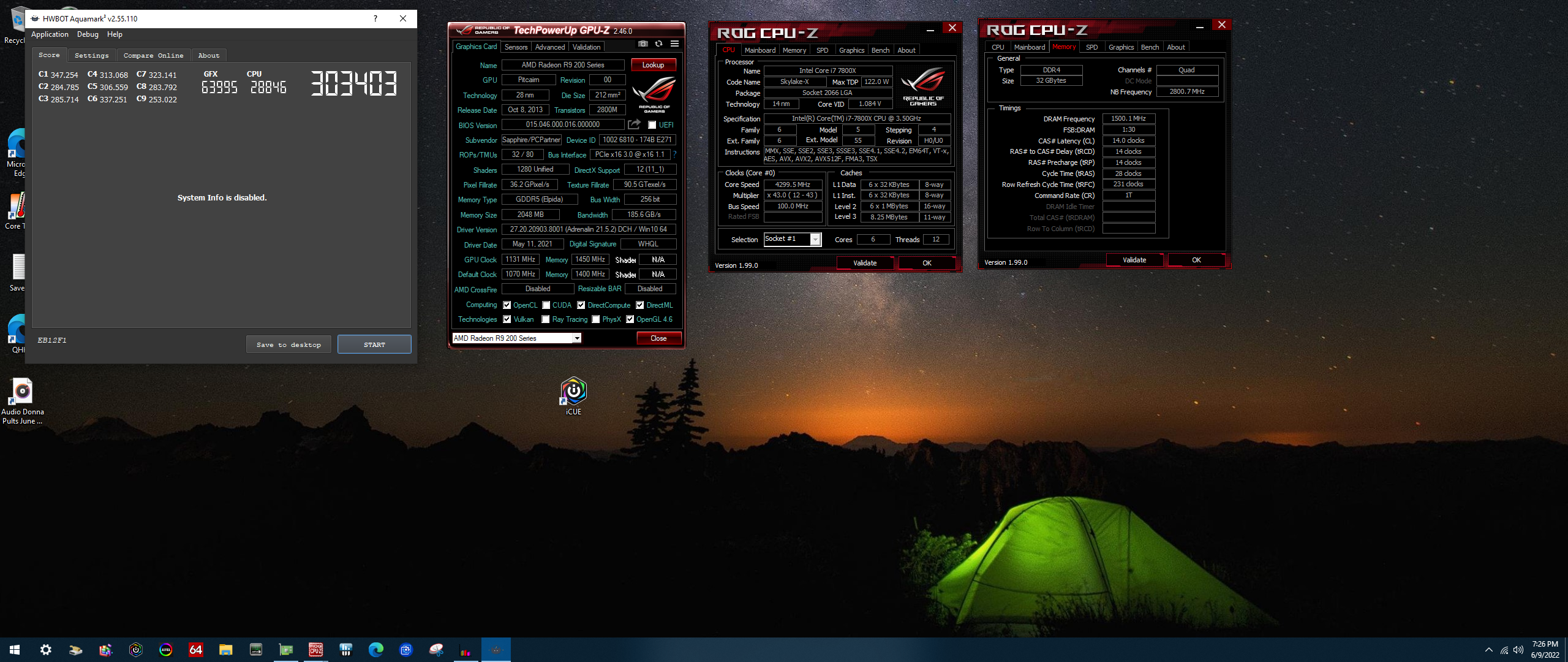Toggle the UEFI checkbox in GPU-Z
1568x662 pixels.
click(x=652, y=125)
